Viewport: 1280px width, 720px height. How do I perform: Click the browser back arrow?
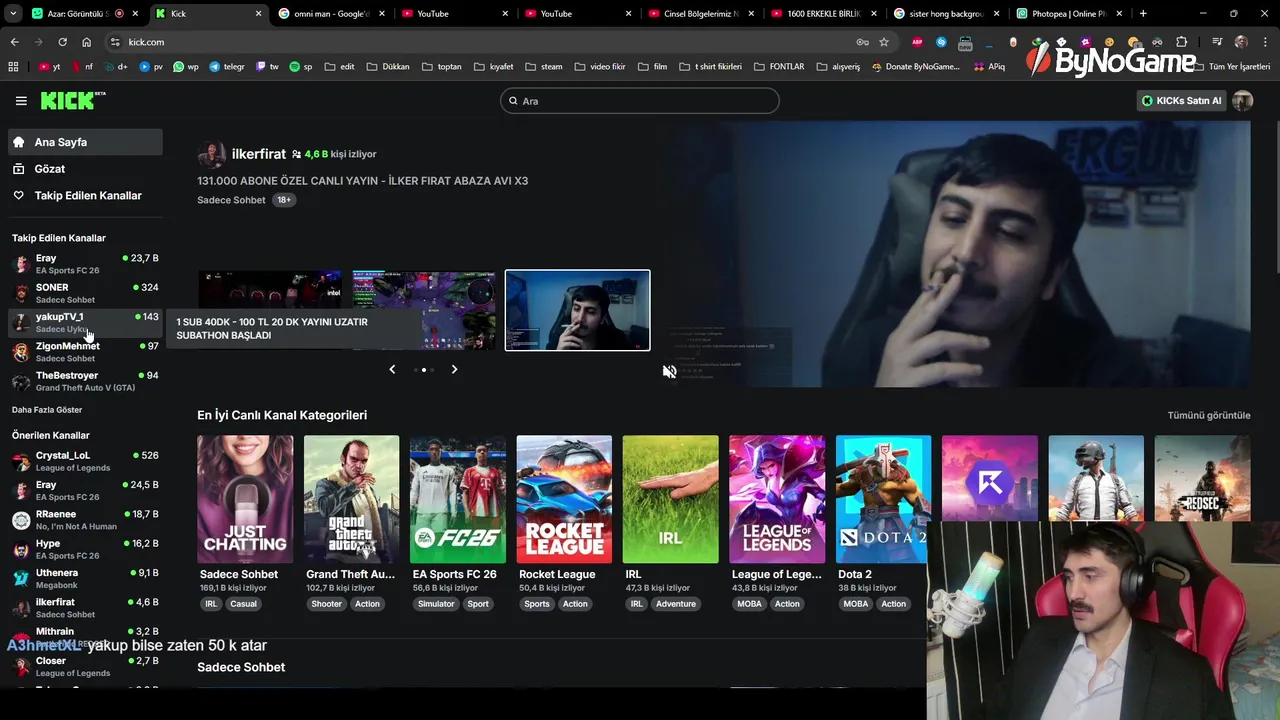click(x=14, y=42)
